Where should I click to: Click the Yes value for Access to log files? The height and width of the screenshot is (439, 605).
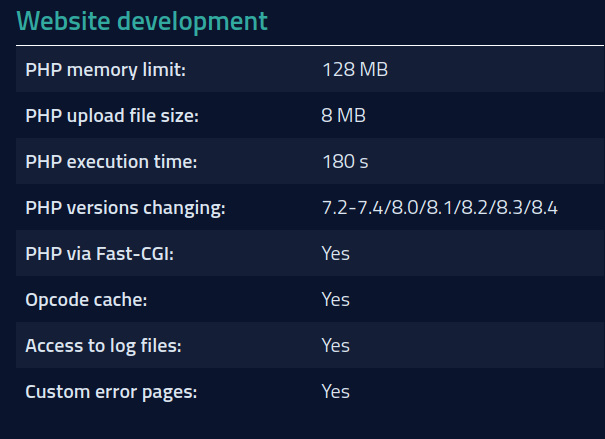click(x=336, y=345)
